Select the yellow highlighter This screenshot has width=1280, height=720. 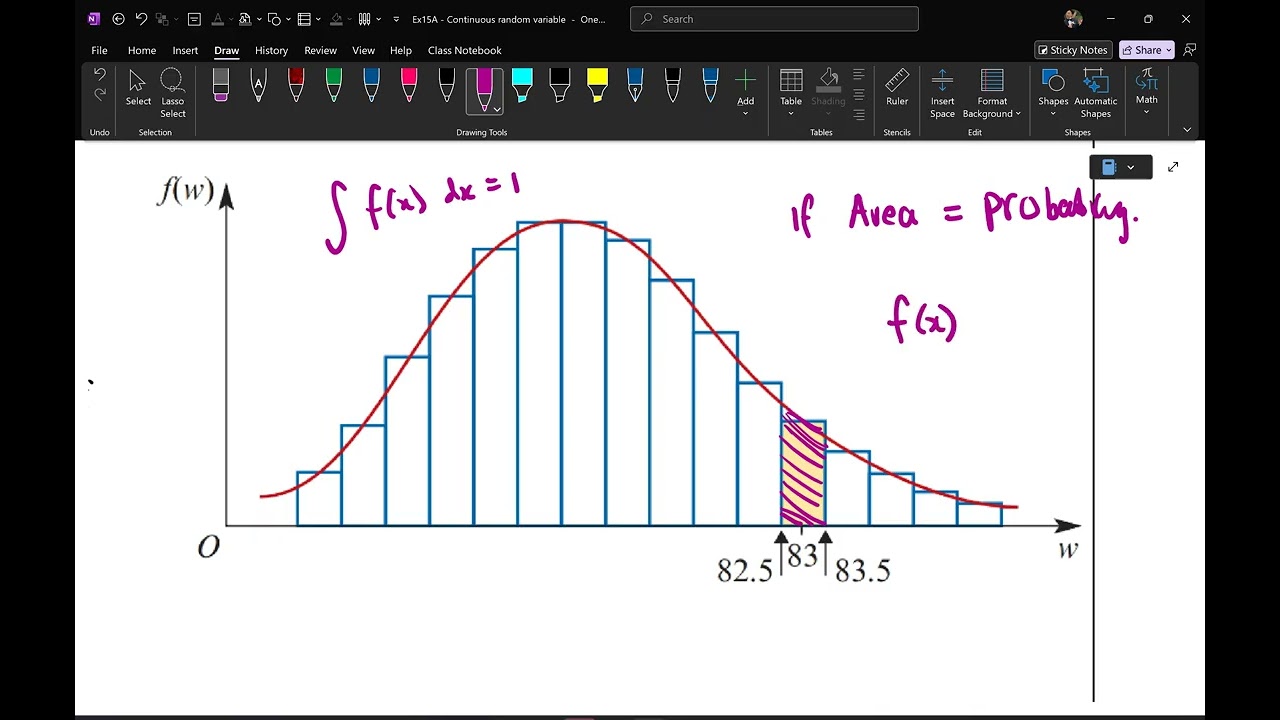click(597, 85)
